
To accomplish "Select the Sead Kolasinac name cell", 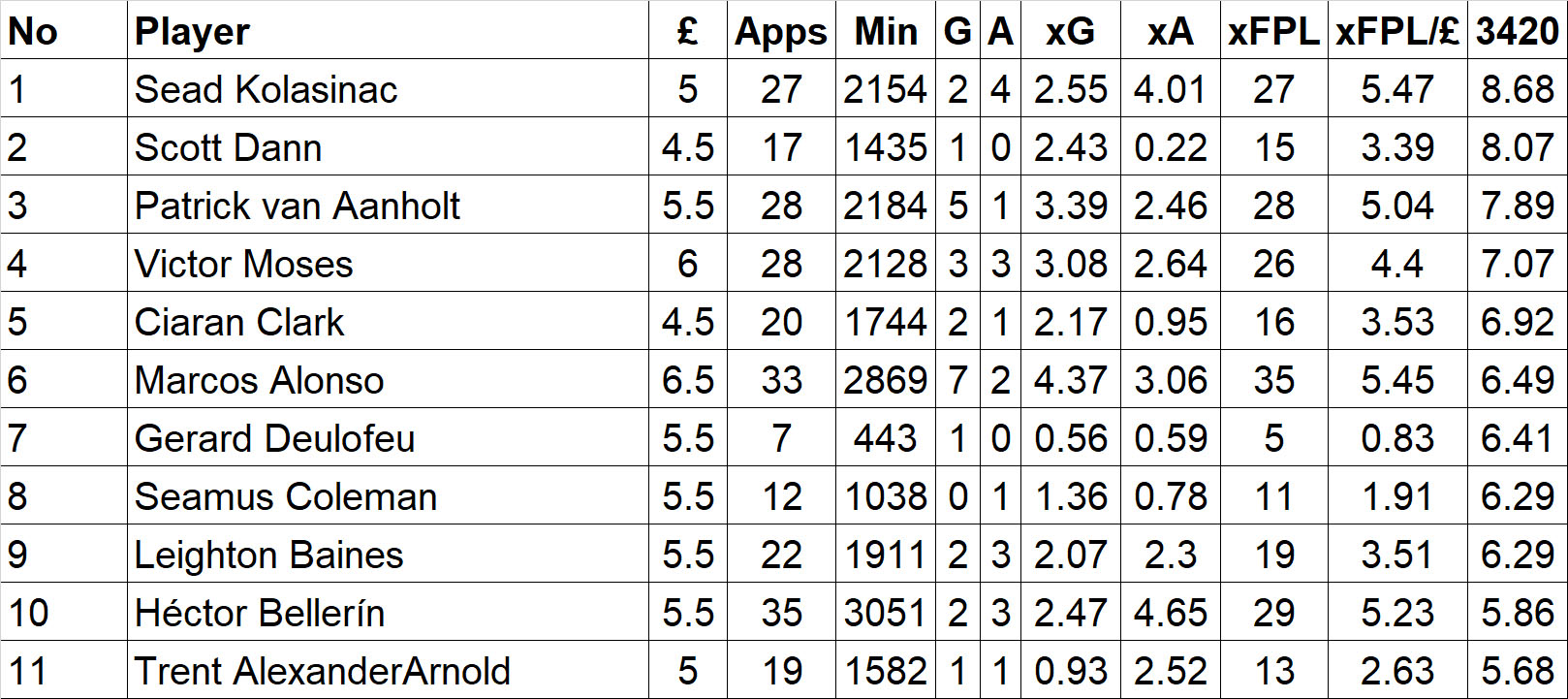I will coord(388,88).
